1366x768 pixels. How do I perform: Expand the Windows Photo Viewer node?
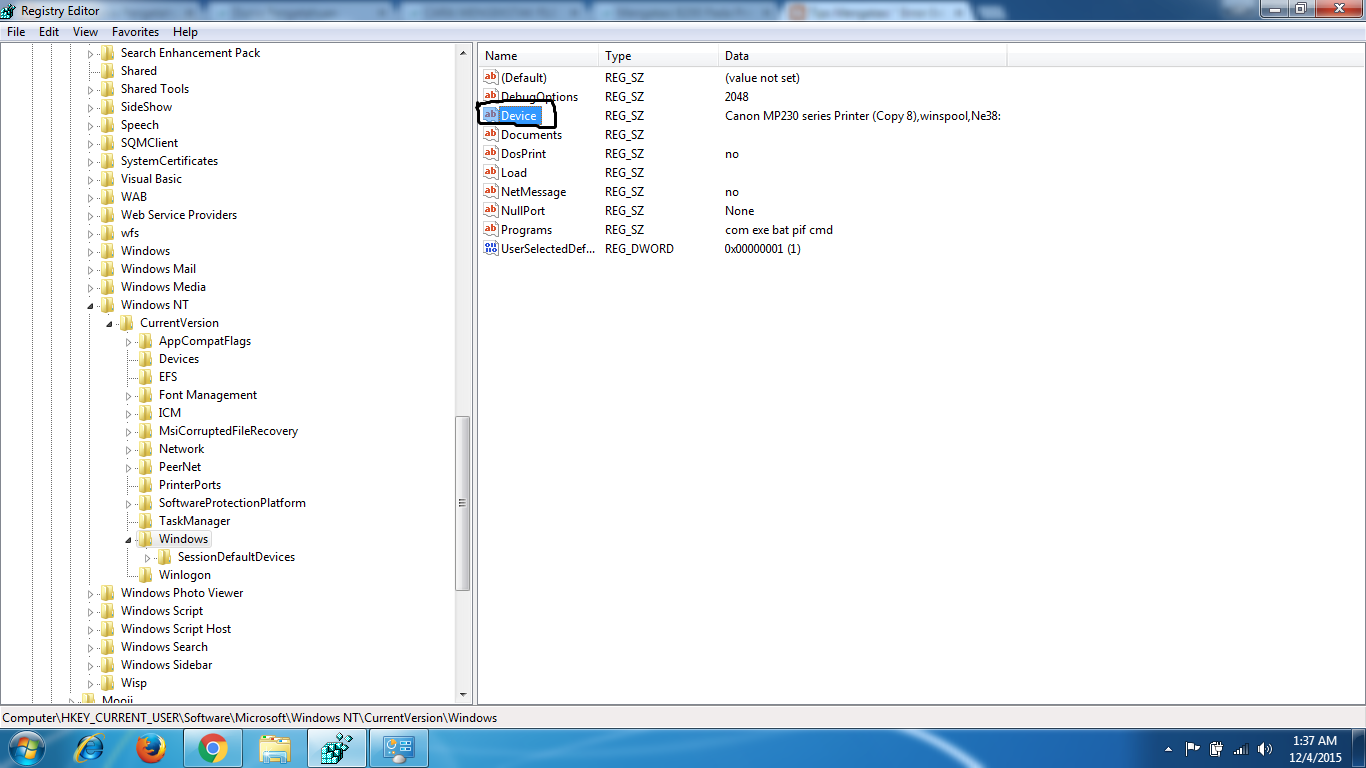pos(90,593)
